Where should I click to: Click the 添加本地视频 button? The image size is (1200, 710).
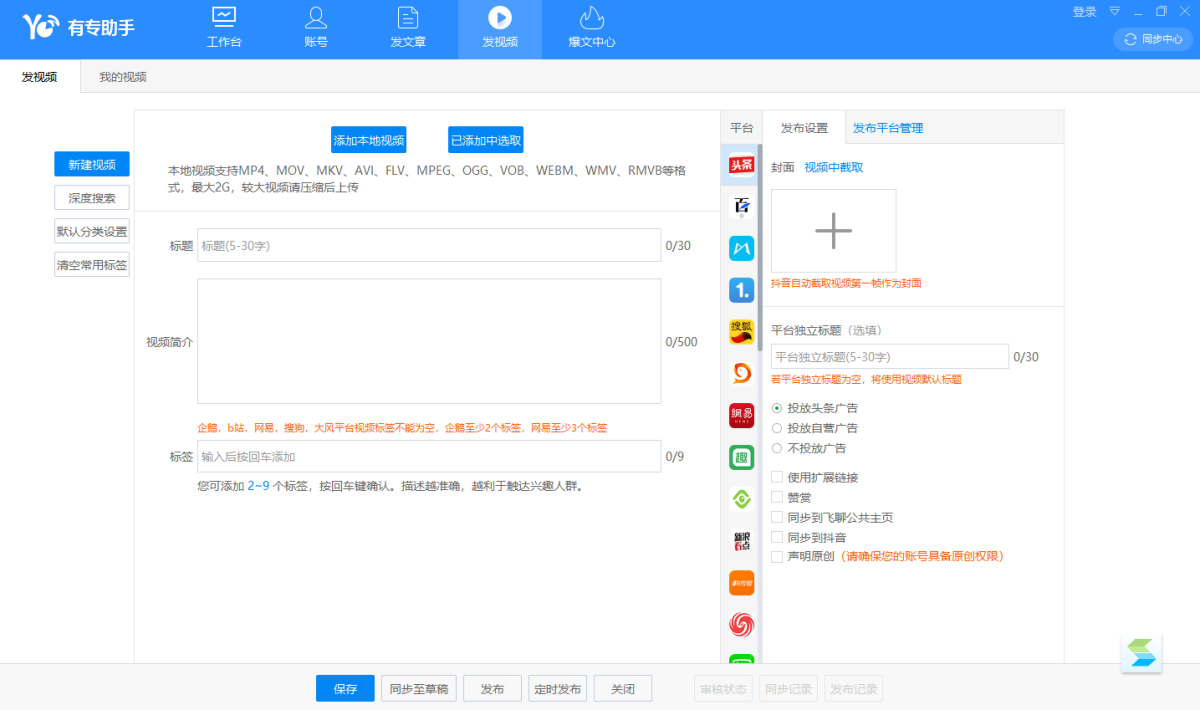(x=369, y=140)
